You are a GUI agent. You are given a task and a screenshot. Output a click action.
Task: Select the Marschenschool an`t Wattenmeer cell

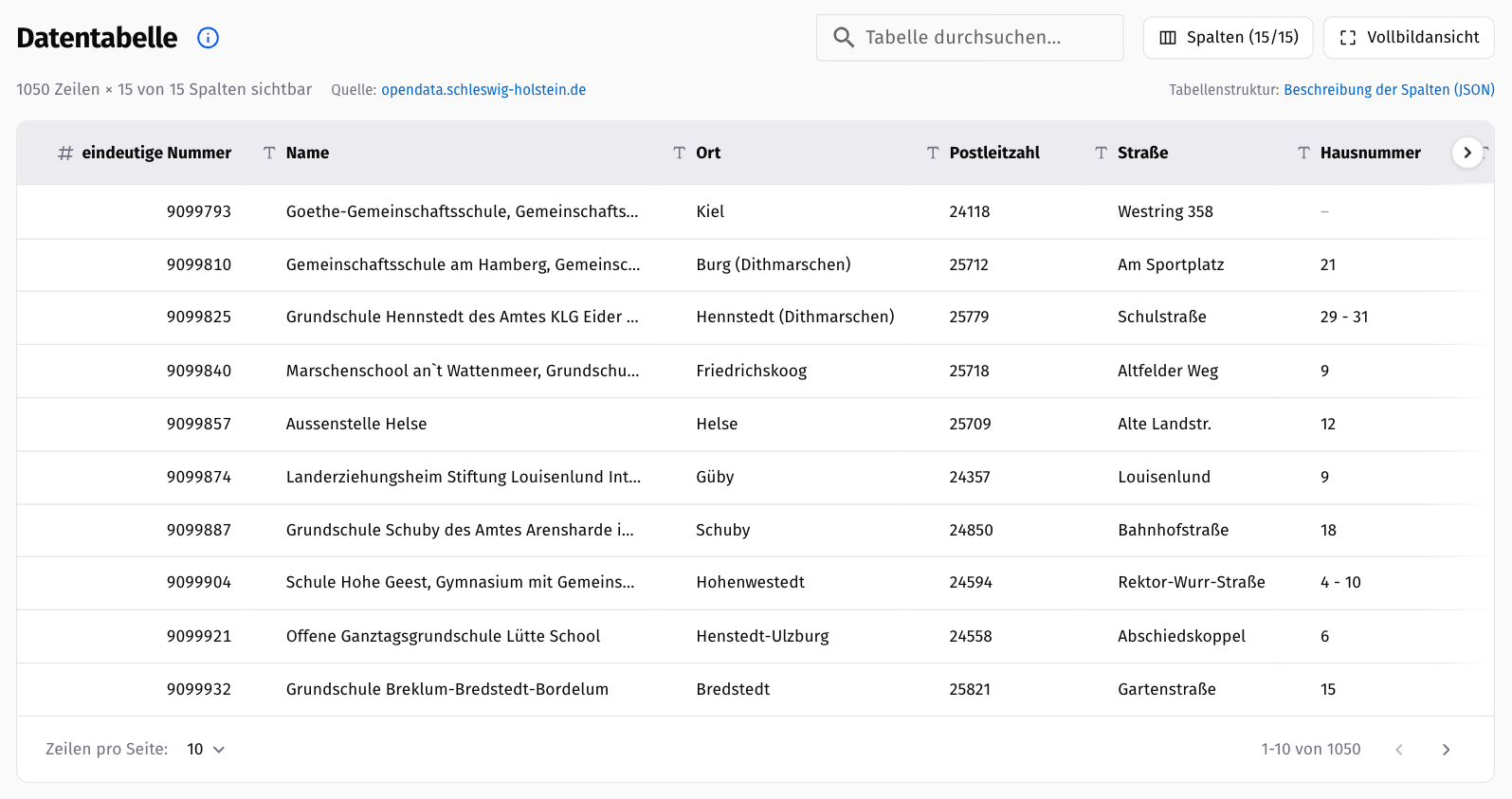point(464,371)
